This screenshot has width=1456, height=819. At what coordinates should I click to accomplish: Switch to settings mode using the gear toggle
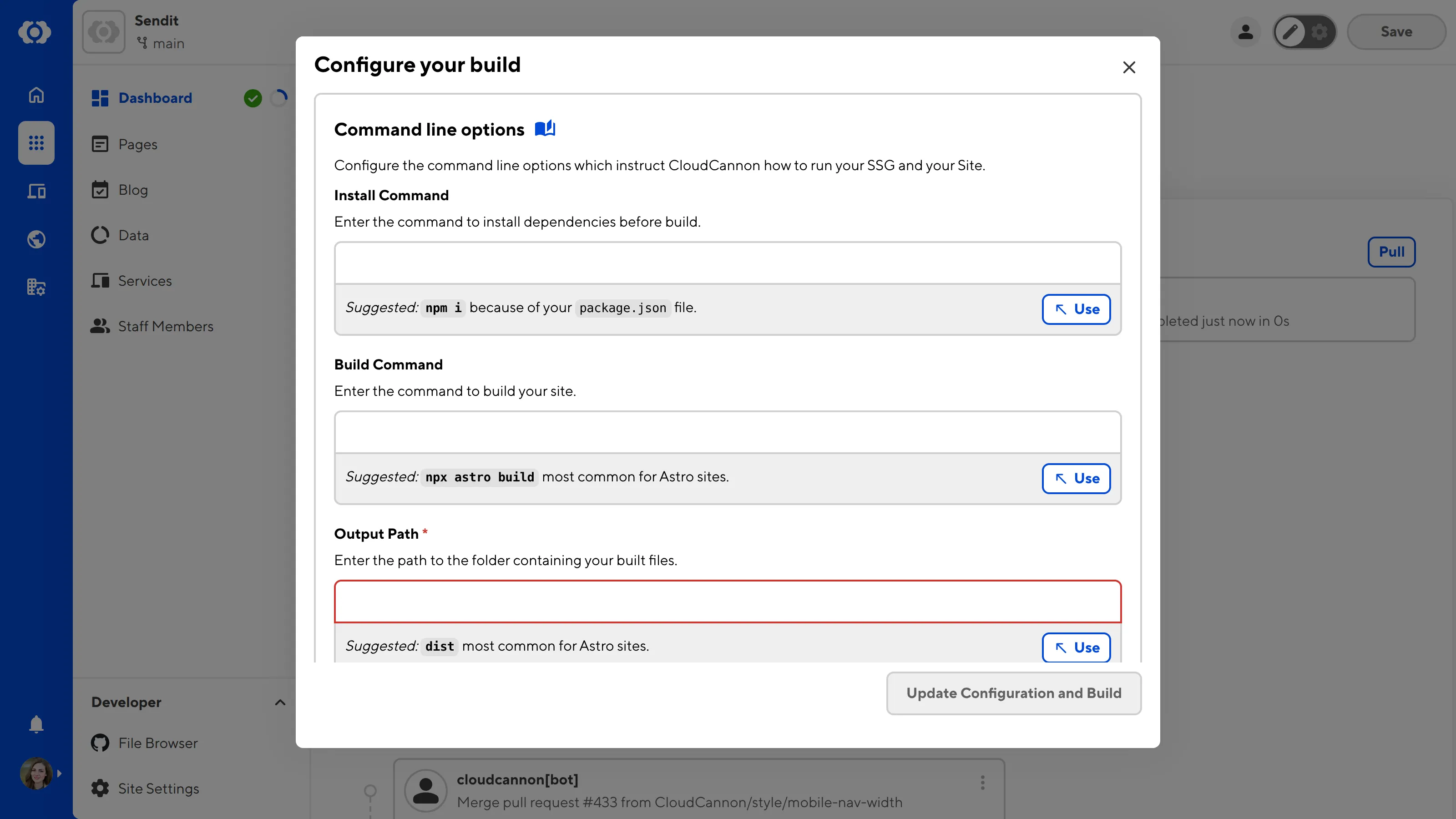click(1320, 32)
